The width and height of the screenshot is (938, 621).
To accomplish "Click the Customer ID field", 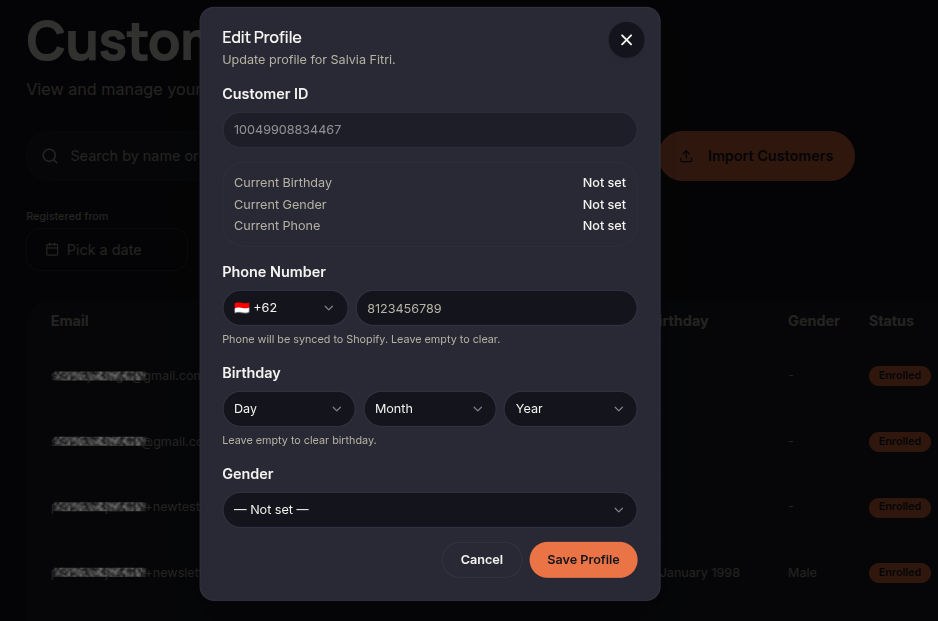I will click(430, 130).
